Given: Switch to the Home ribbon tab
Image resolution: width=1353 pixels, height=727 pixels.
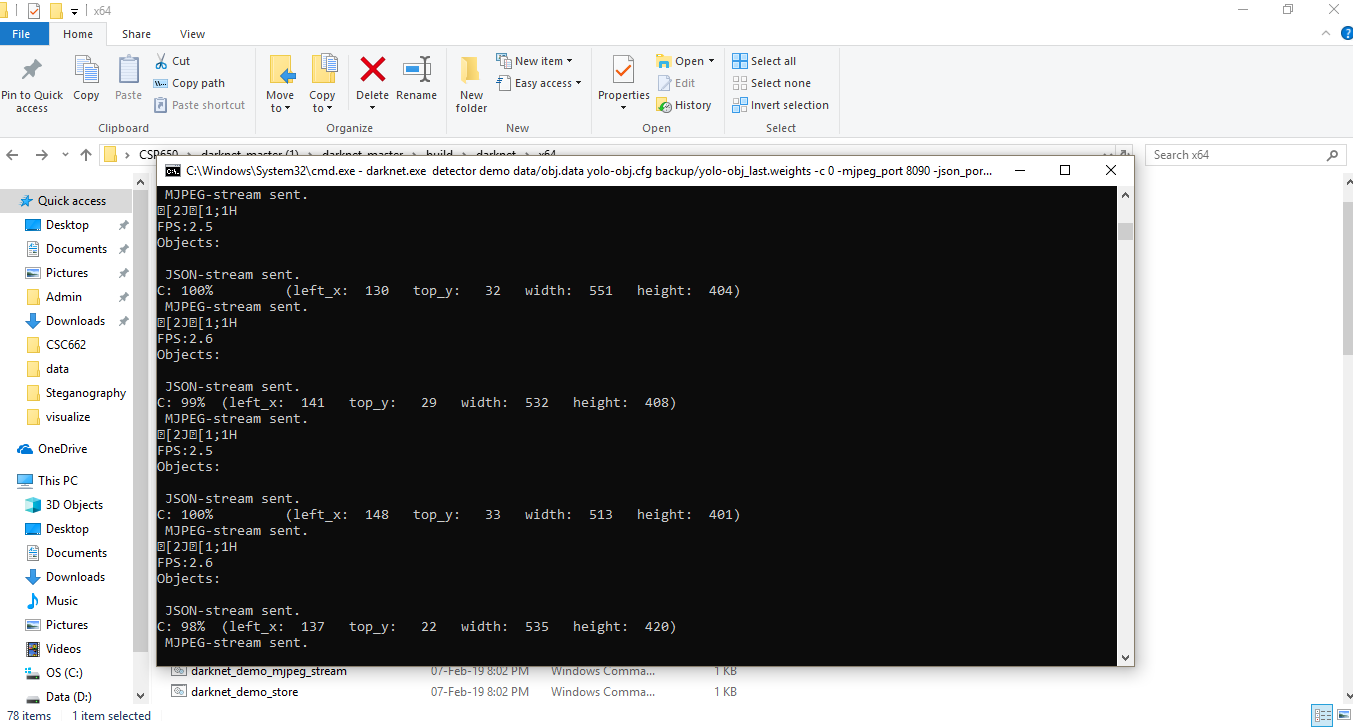Looking at the screenshot, I should pyautogui.click(x=78, y=34).
